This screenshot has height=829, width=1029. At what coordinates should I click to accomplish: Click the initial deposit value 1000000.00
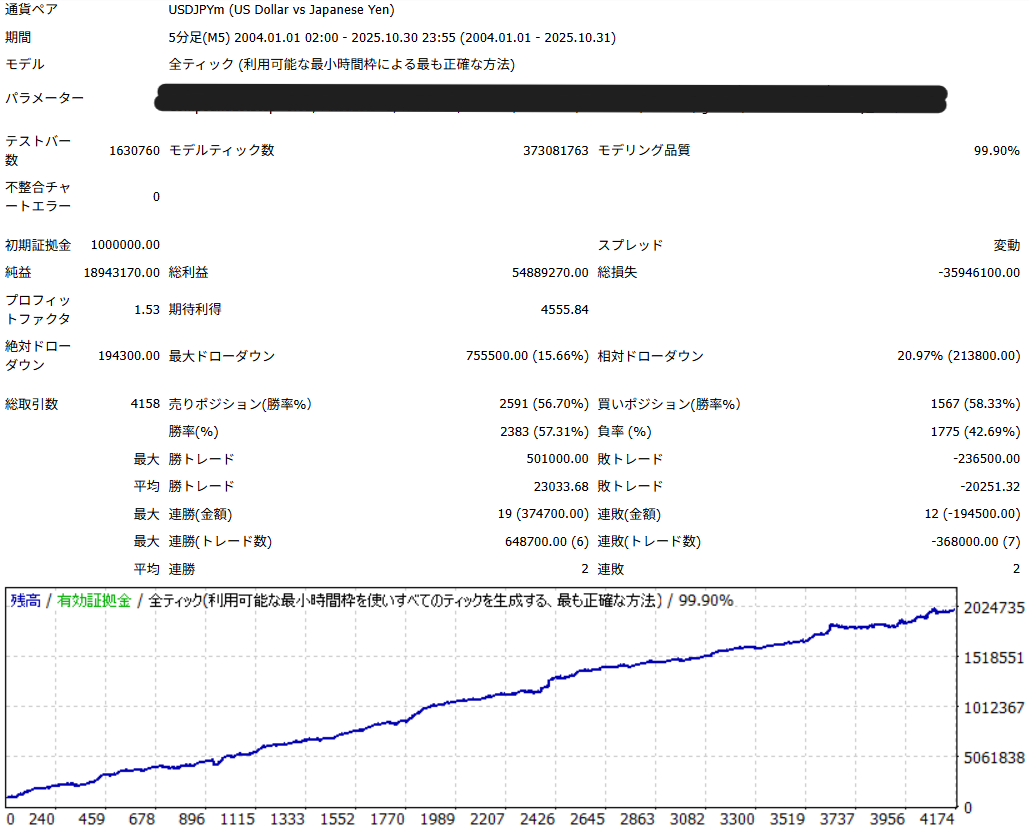coord(125,245)
